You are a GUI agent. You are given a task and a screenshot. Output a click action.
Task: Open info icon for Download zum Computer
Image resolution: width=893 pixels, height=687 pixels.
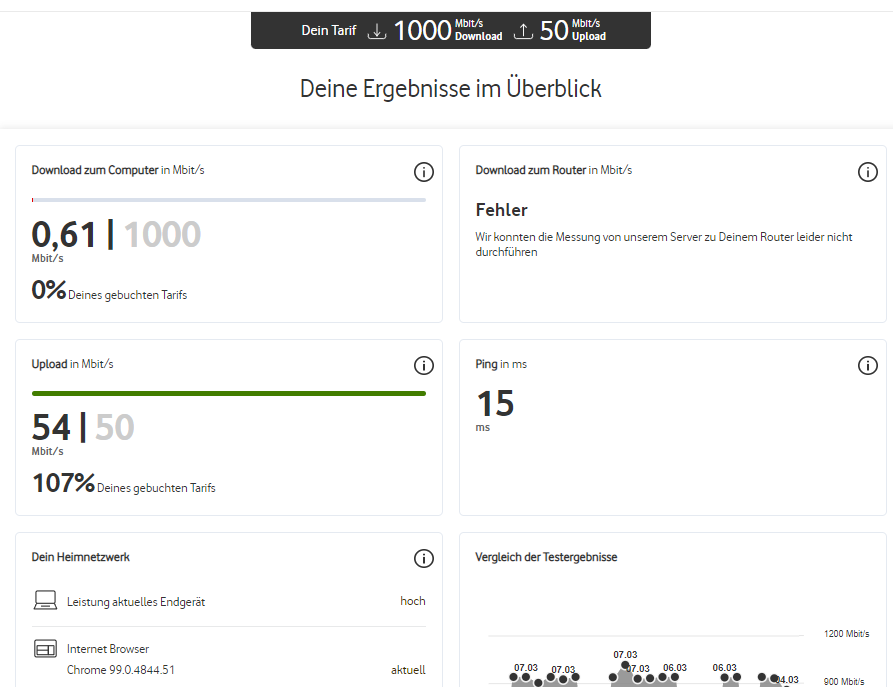pyautogui.click(x=423, y=171)
